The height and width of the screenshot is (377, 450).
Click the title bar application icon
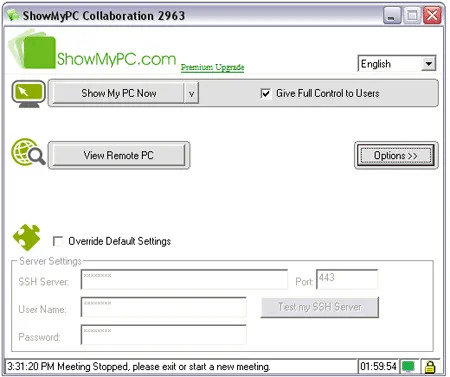pos(13,15)
